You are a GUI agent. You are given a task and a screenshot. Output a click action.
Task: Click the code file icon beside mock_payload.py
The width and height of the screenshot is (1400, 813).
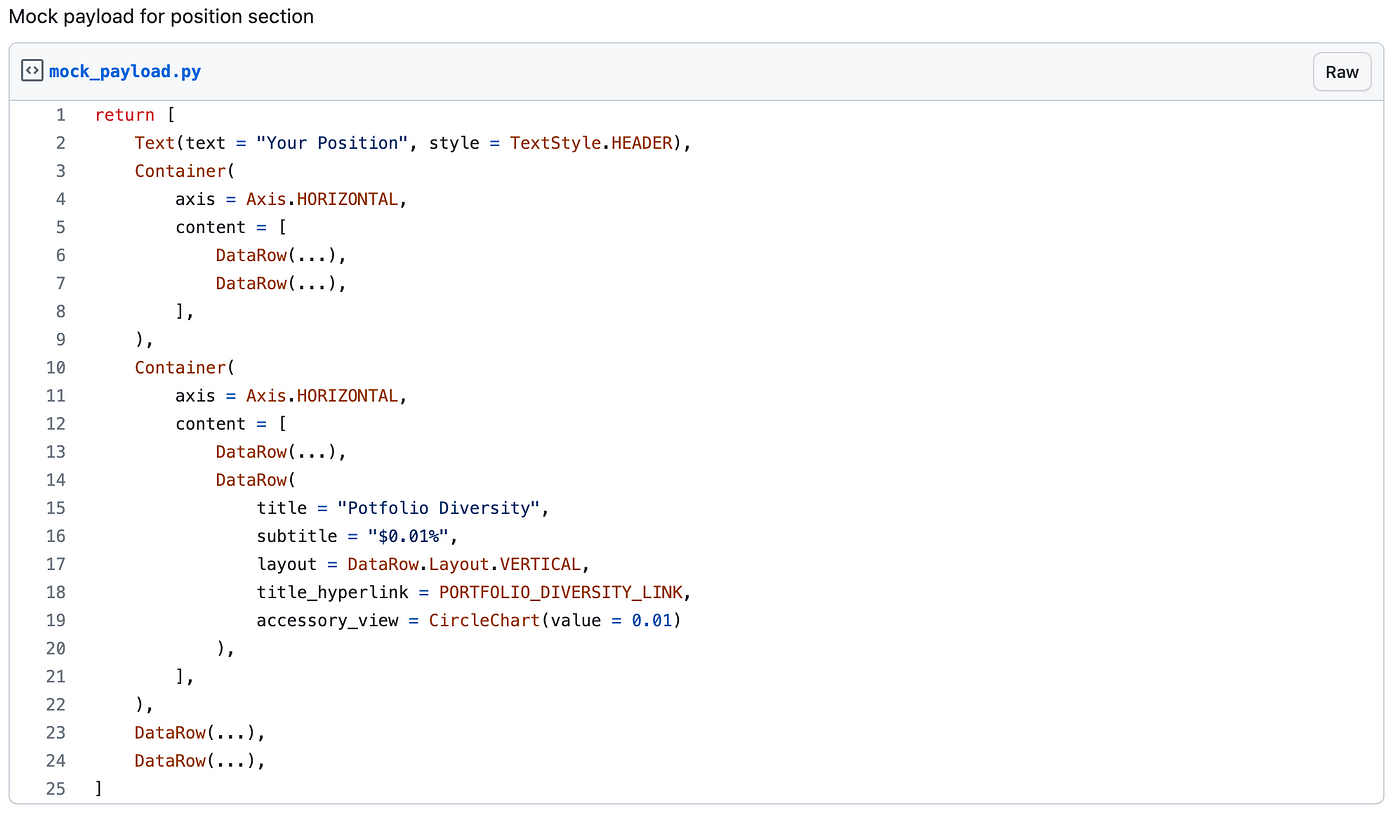pos(32,71)
